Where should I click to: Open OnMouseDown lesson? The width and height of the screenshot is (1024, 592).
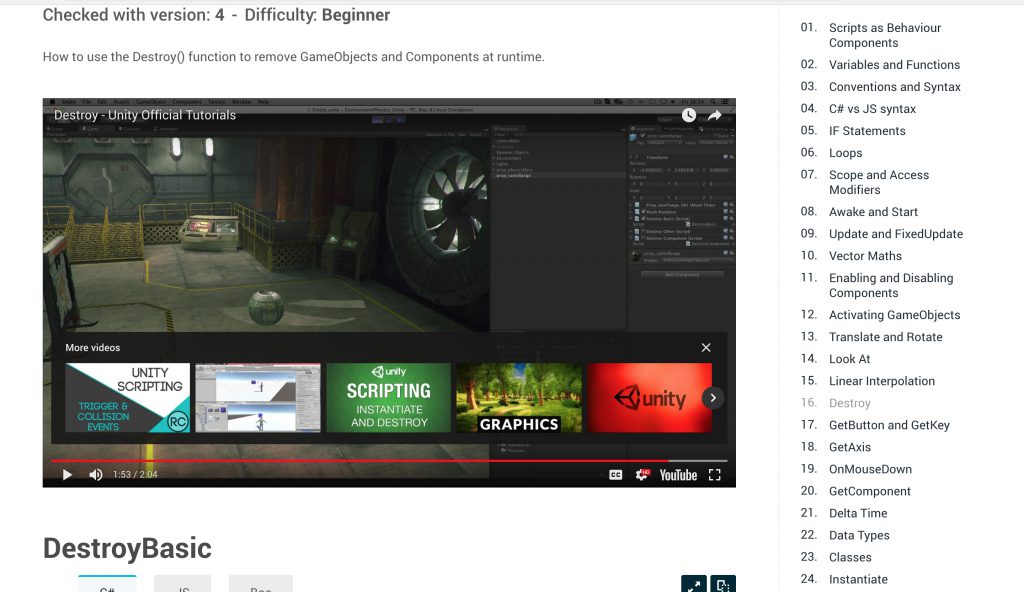(x=871, y=469)
